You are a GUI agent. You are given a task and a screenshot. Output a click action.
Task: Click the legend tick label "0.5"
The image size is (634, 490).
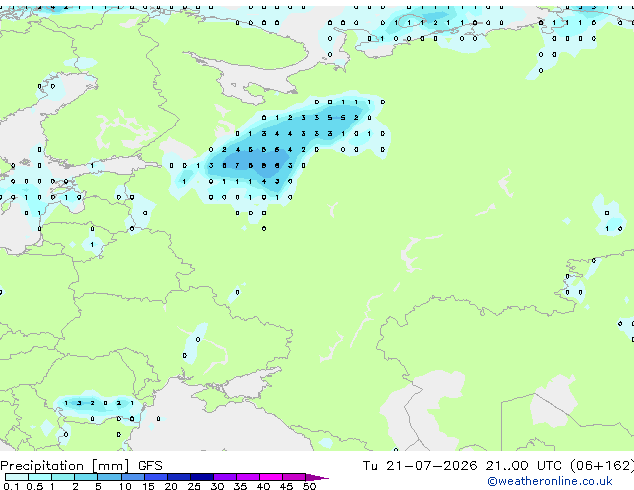tap(35, 486)
